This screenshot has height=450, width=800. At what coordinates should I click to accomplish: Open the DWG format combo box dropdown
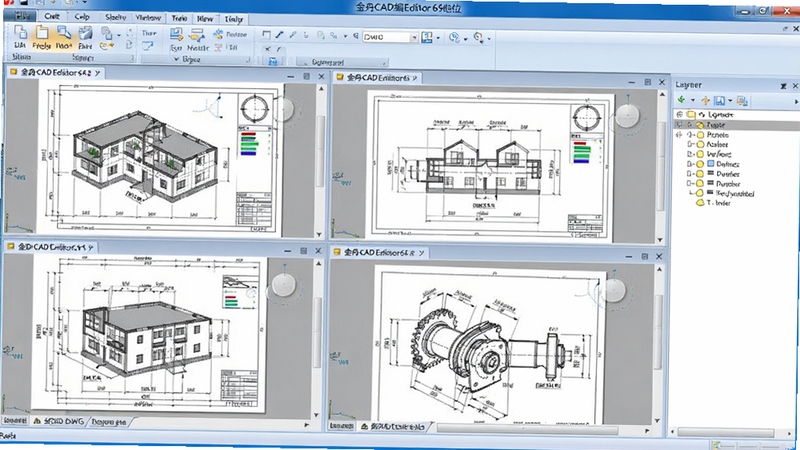414,37
